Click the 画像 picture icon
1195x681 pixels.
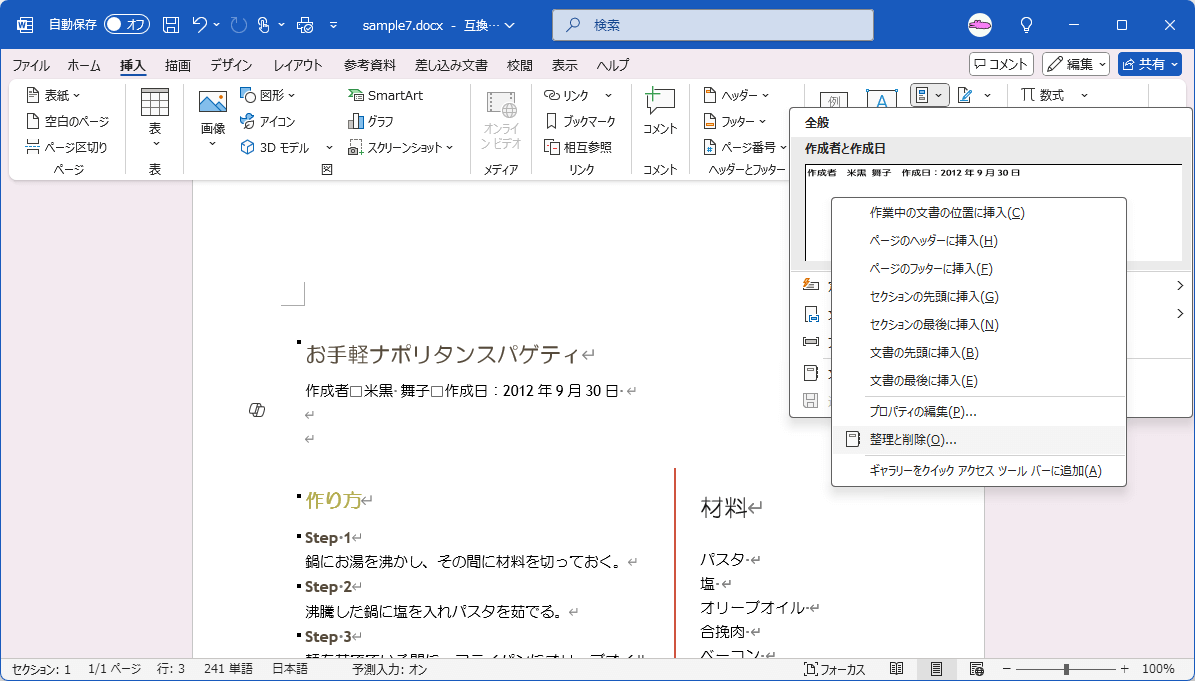coord(213,103)
